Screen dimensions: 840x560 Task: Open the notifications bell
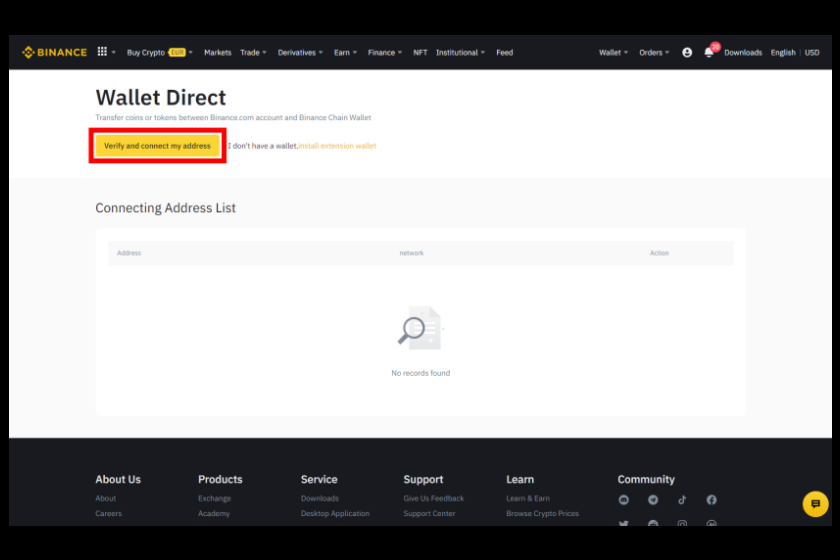point(709,53)
